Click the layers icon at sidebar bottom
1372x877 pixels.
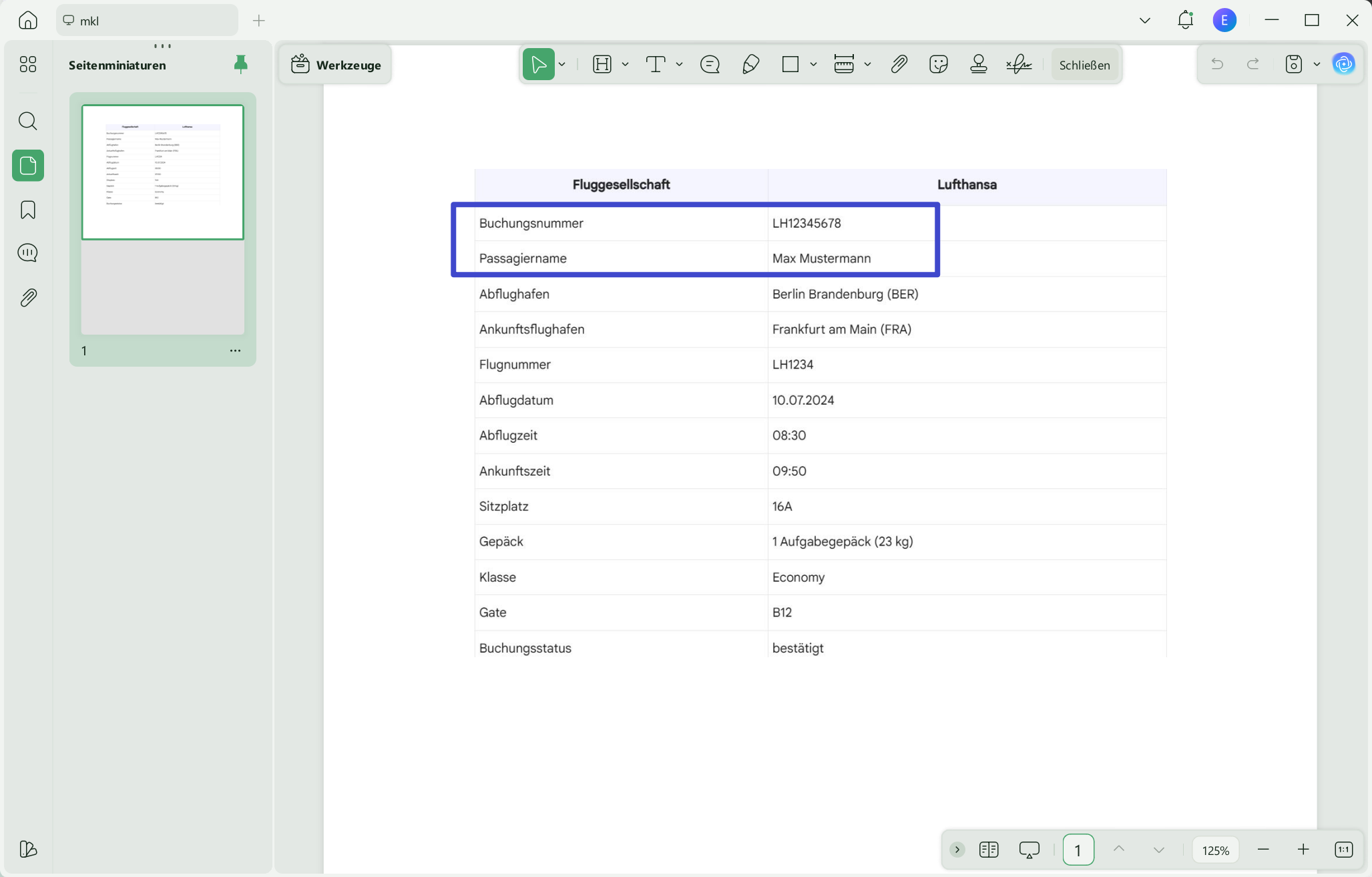[28, 849]
